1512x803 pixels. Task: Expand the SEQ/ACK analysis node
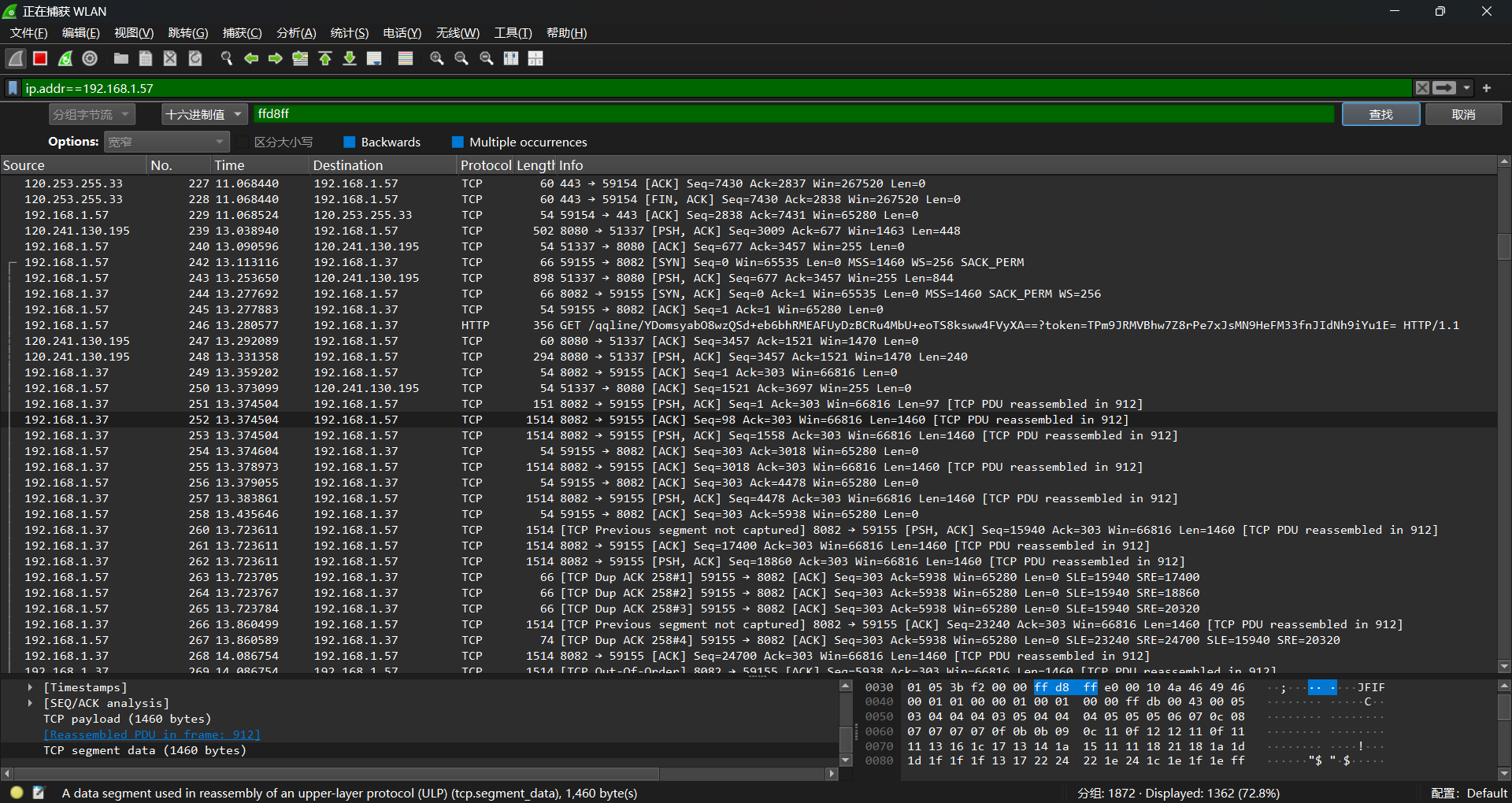[30, 703]
